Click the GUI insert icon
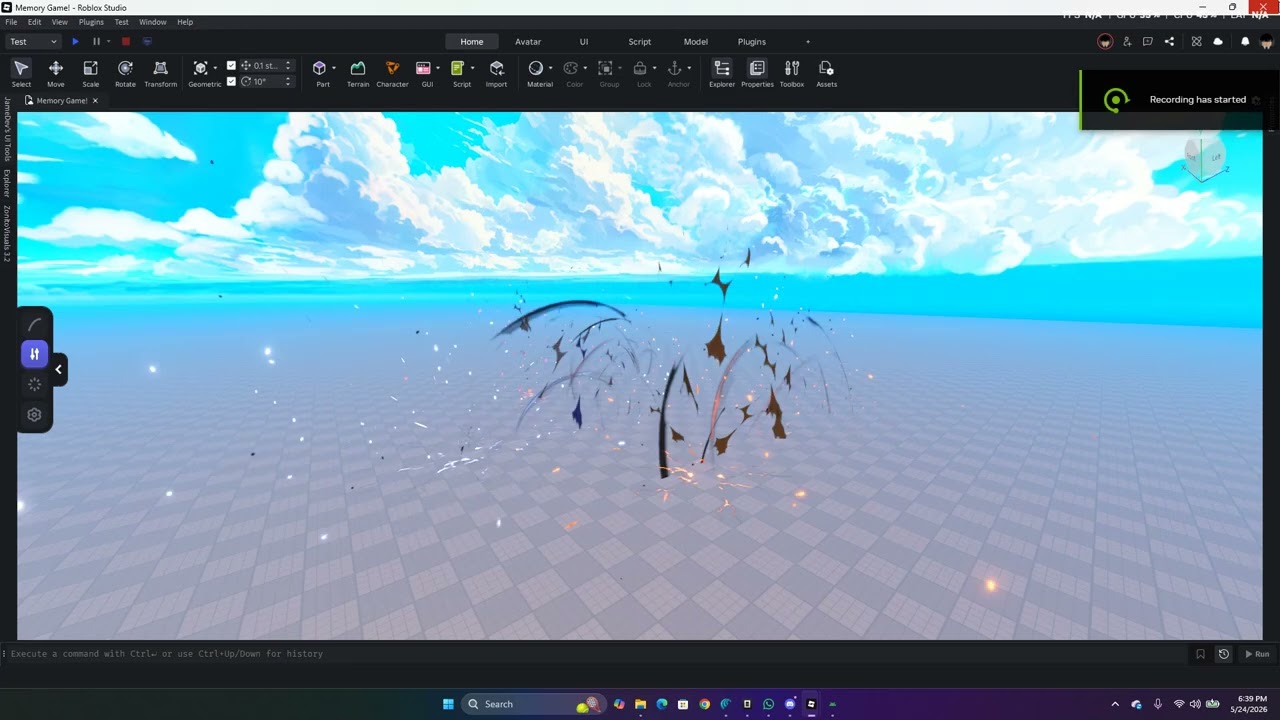 pos(423,68)
